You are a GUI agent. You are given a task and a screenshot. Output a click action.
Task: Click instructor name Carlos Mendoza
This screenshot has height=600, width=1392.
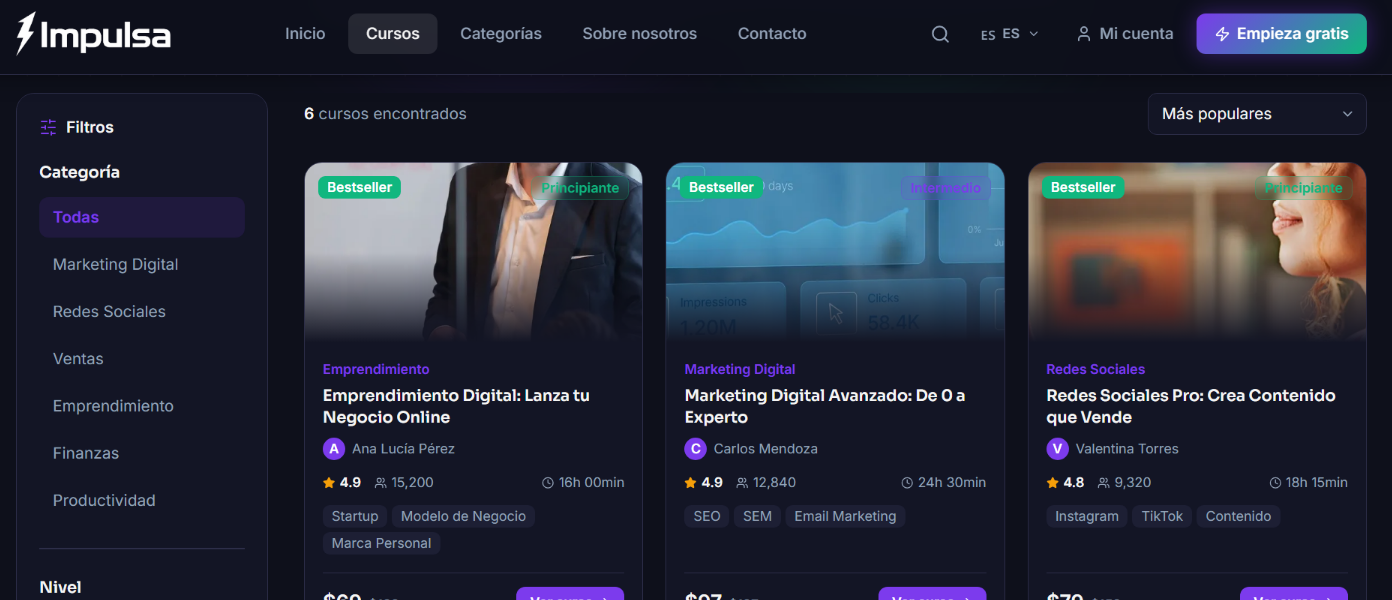click(x=766, y=449)
